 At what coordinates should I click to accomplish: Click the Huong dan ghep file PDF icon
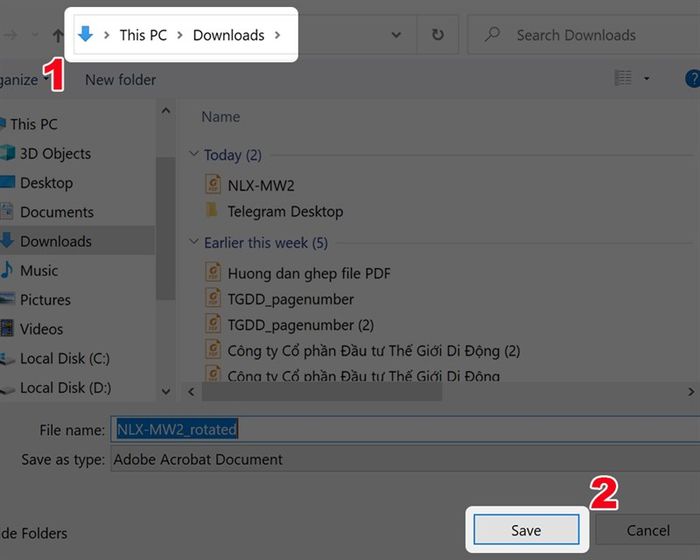(212, 272)
